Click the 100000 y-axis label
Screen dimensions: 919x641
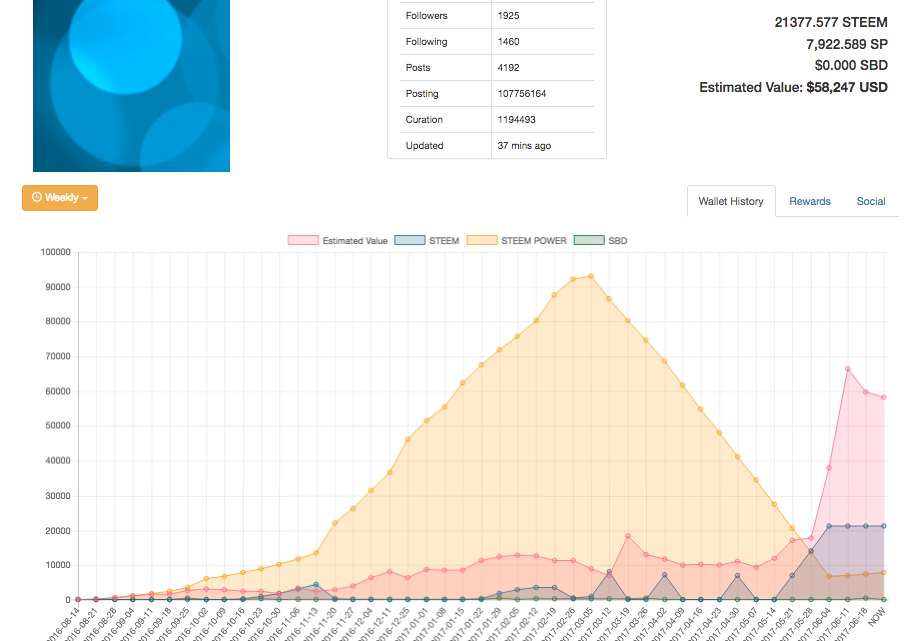click(55, 252)
